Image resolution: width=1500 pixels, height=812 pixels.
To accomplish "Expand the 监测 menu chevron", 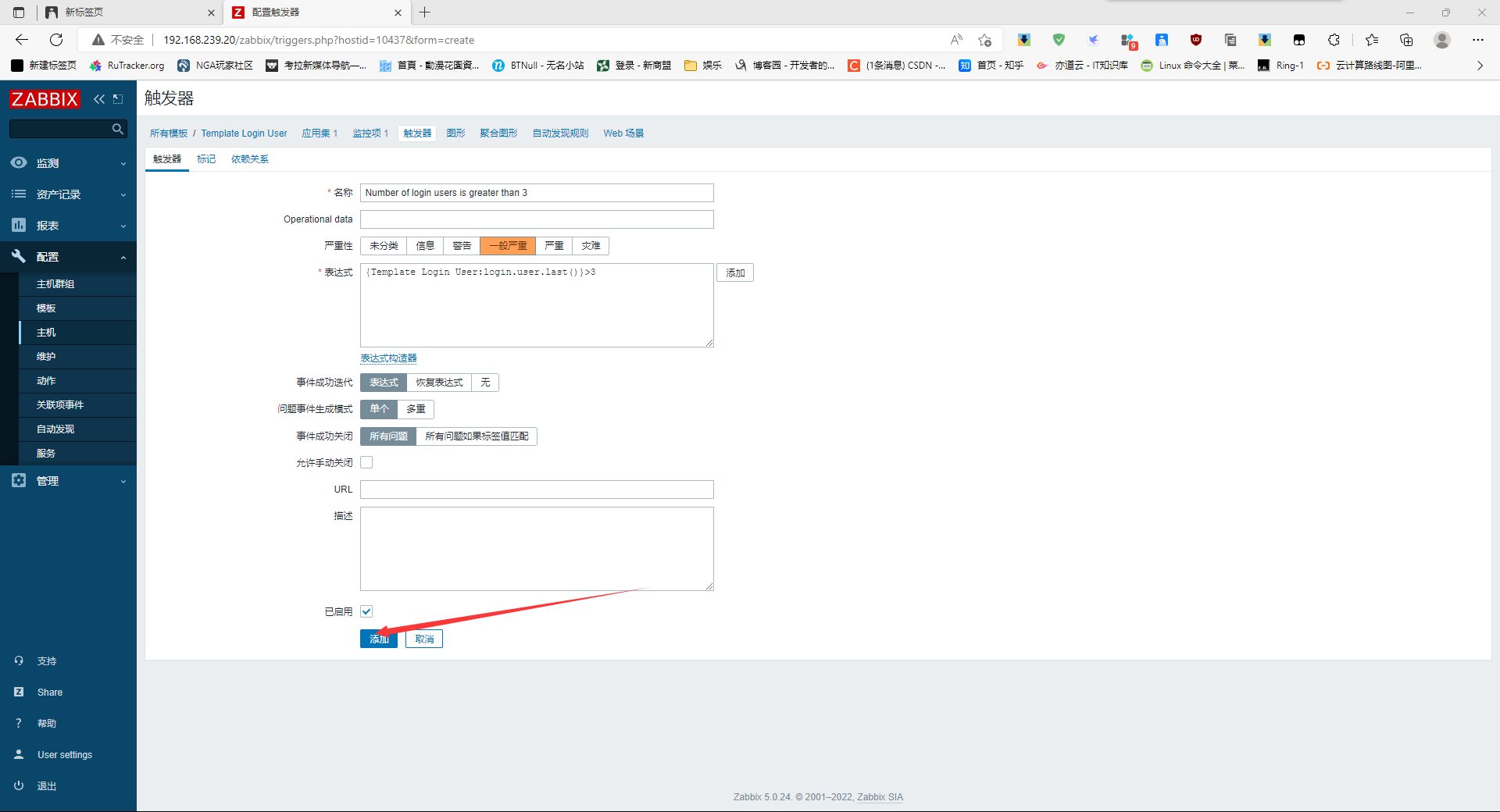I will (123, 163).
